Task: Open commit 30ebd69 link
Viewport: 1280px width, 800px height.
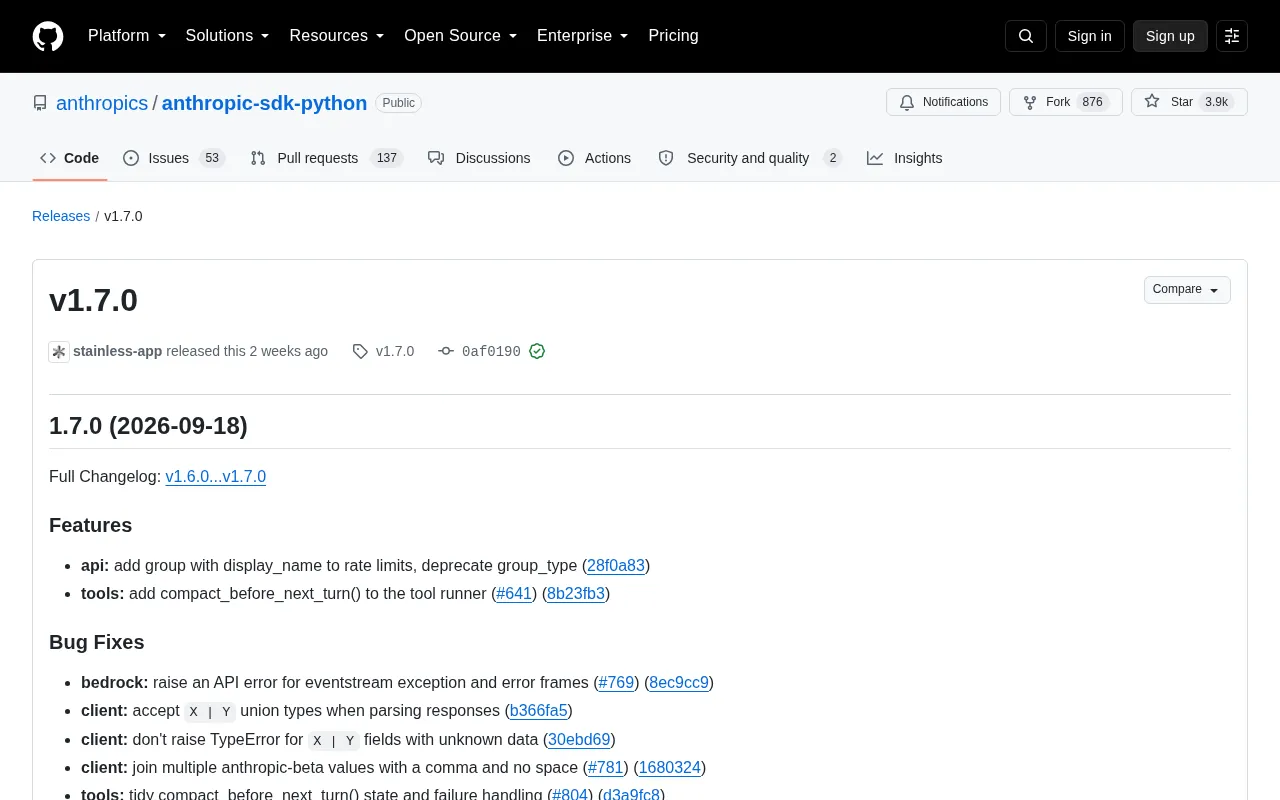Action: [579, 740]
